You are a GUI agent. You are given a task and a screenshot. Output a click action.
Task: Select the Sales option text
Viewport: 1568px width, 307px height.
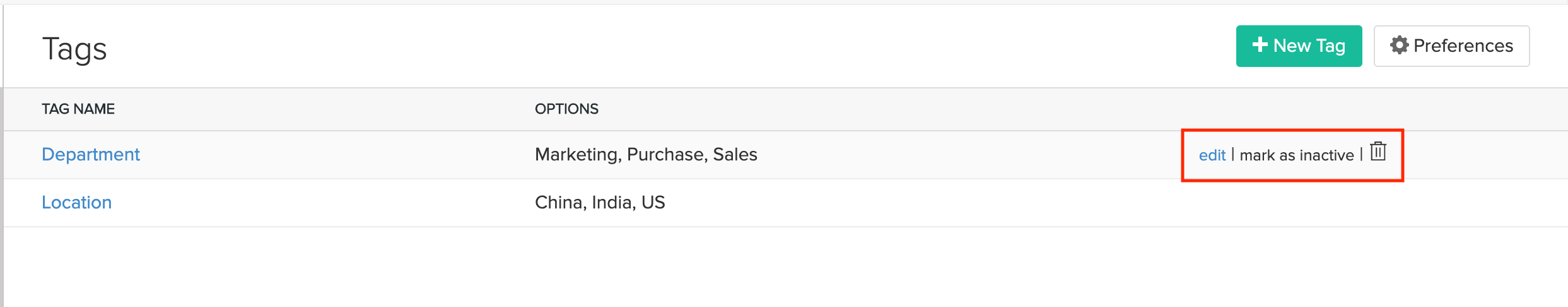point(735,155)
